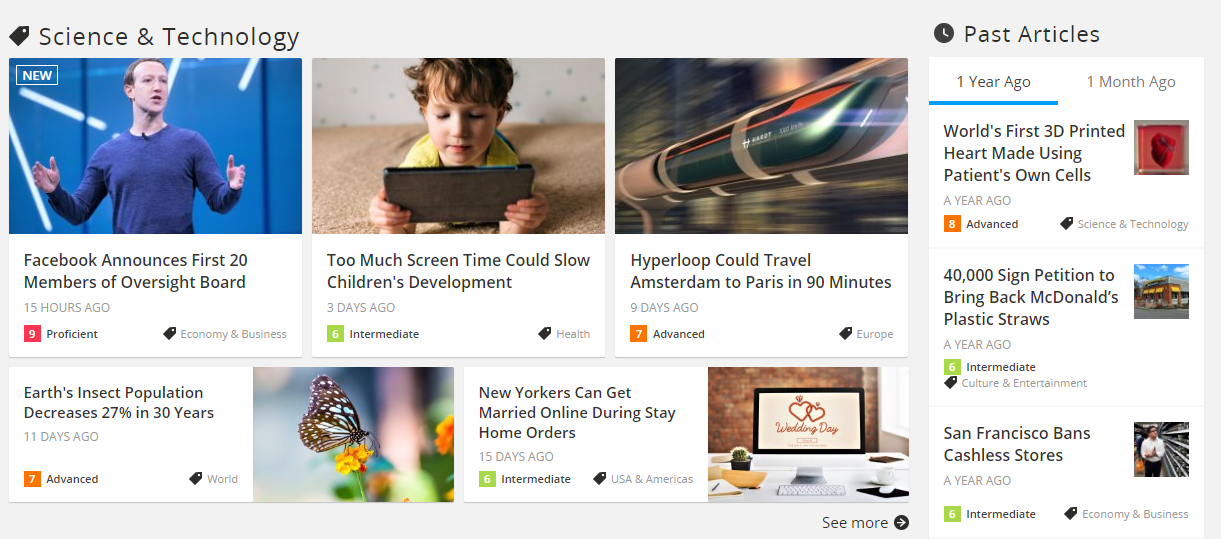Click the tag icon next to World

pyautogui.click(x=196, y=479)
